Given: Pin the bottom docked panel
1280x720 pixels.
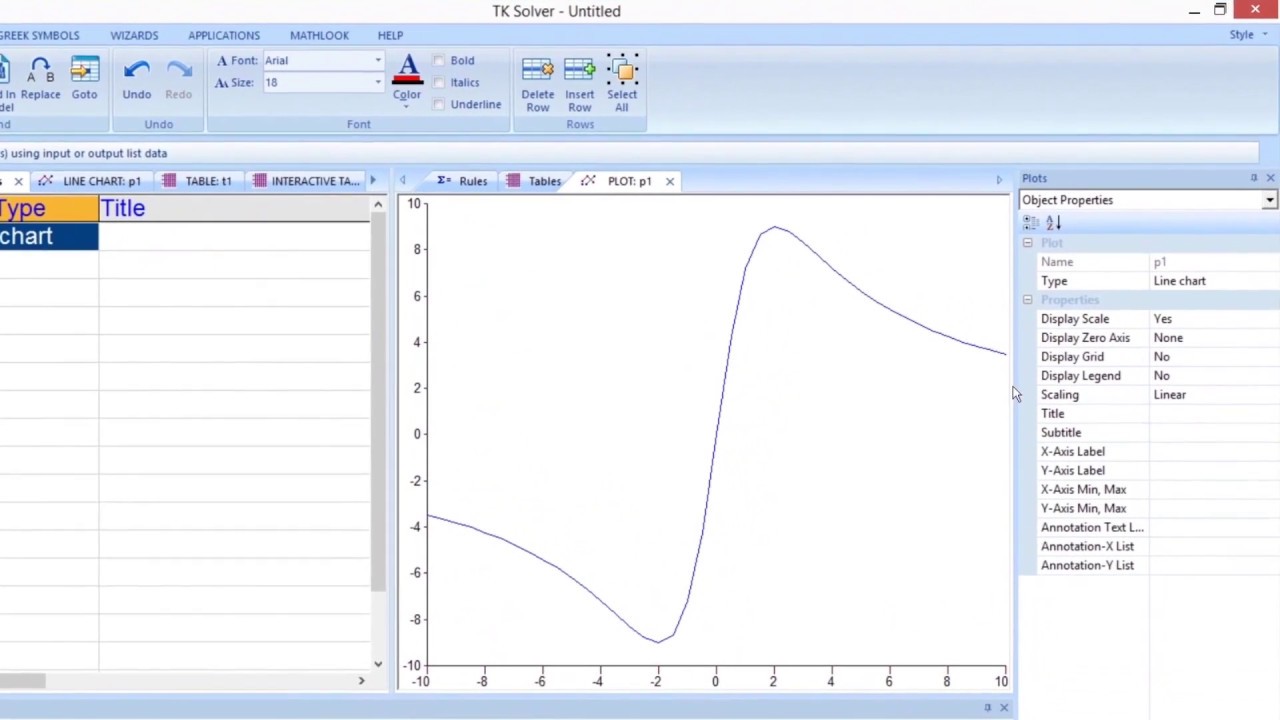Looking at the screenshot, I should [987, 708].
